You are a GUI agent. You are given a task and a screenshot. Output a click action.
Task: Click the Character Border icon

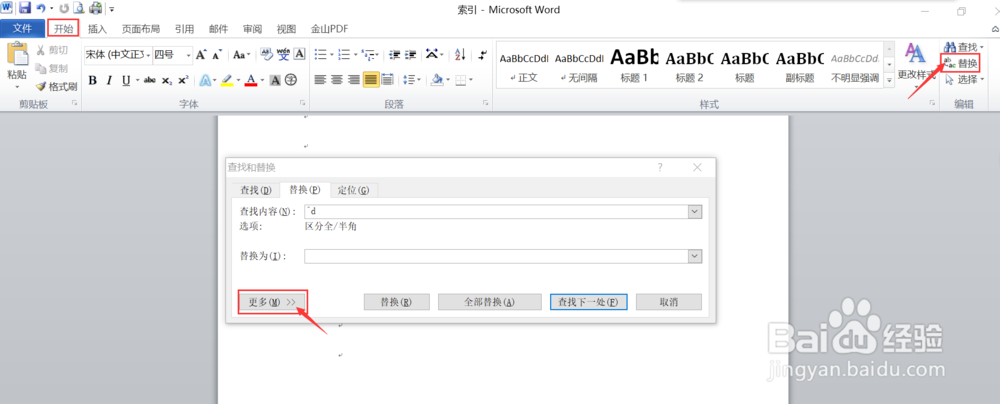point(299,54)
